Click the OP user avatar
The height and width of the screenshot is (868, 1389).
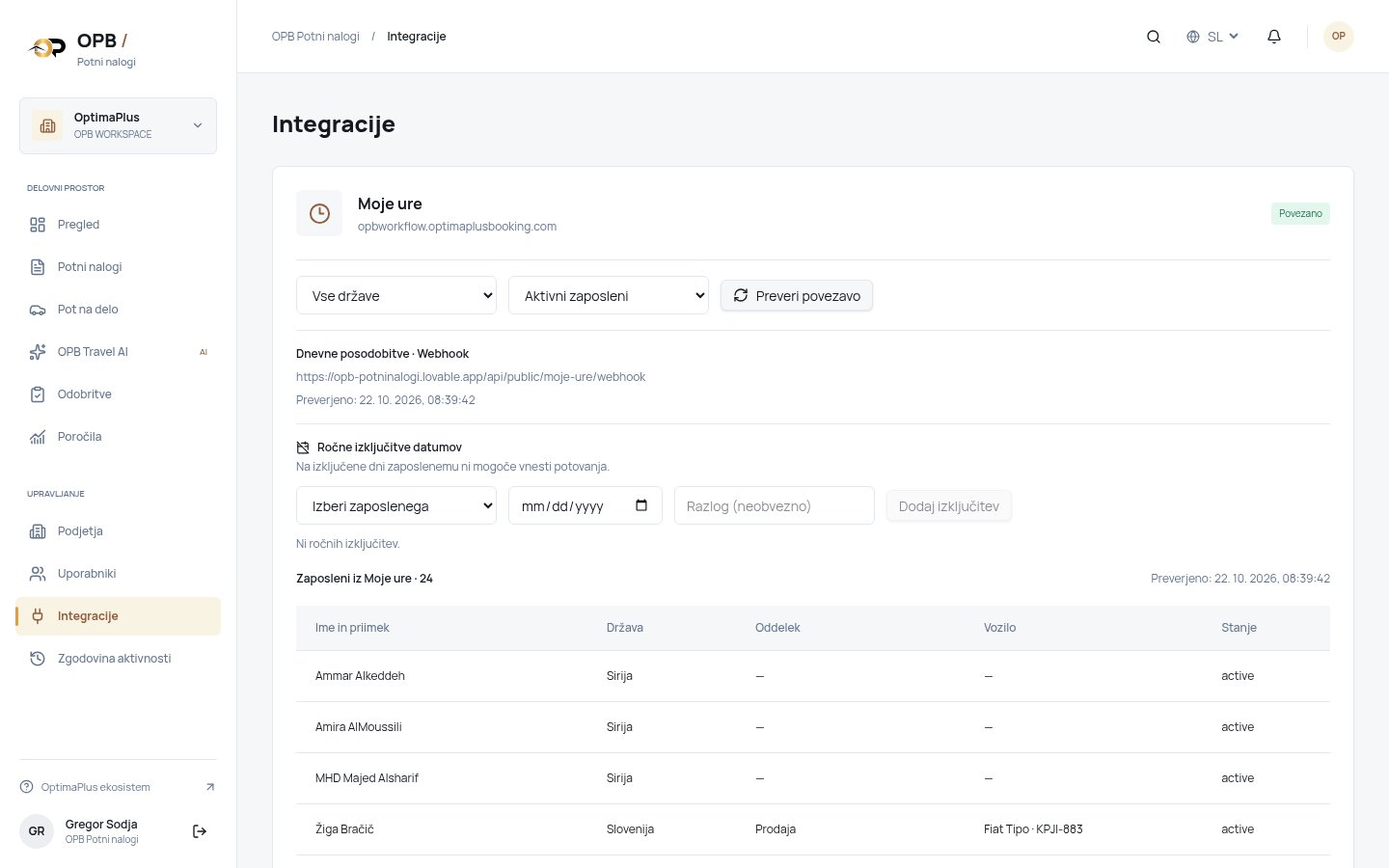(x=1339, y=37)
